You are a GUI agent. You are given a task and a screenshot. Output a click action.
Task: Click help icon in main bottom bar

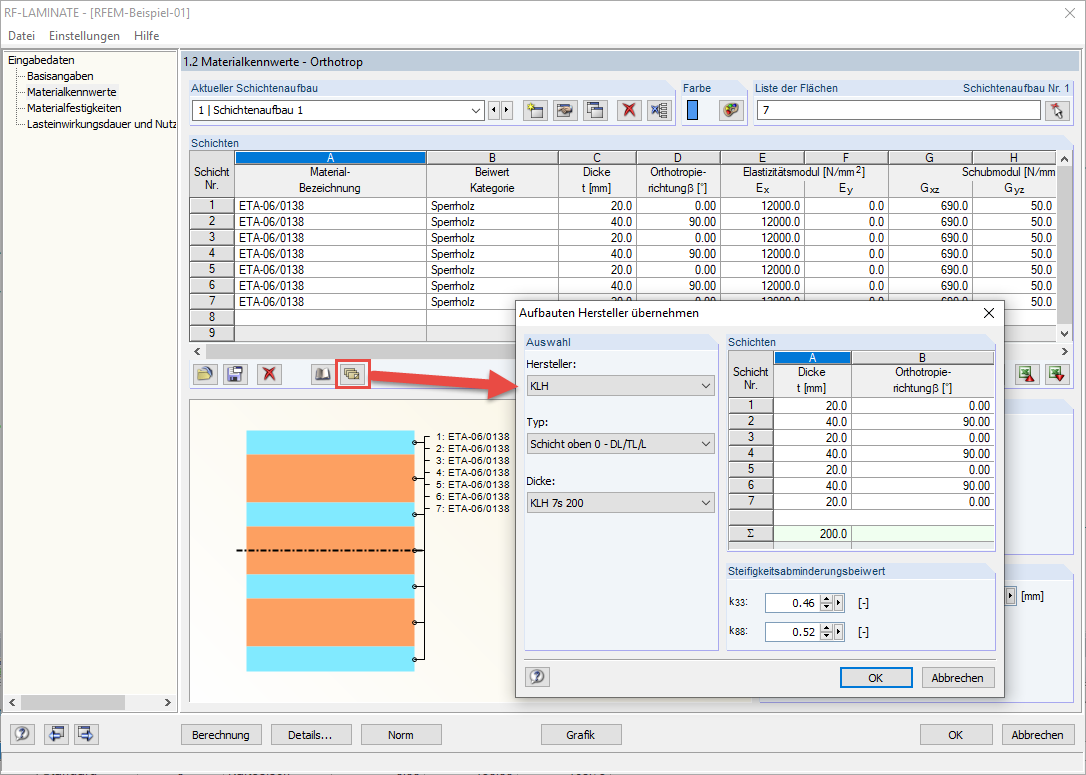point(22,734)
